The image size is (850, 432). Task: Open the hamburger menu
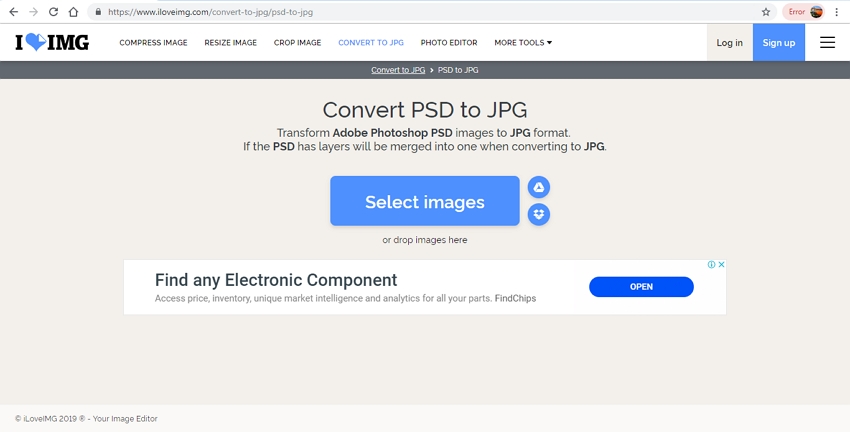(827, 43)
